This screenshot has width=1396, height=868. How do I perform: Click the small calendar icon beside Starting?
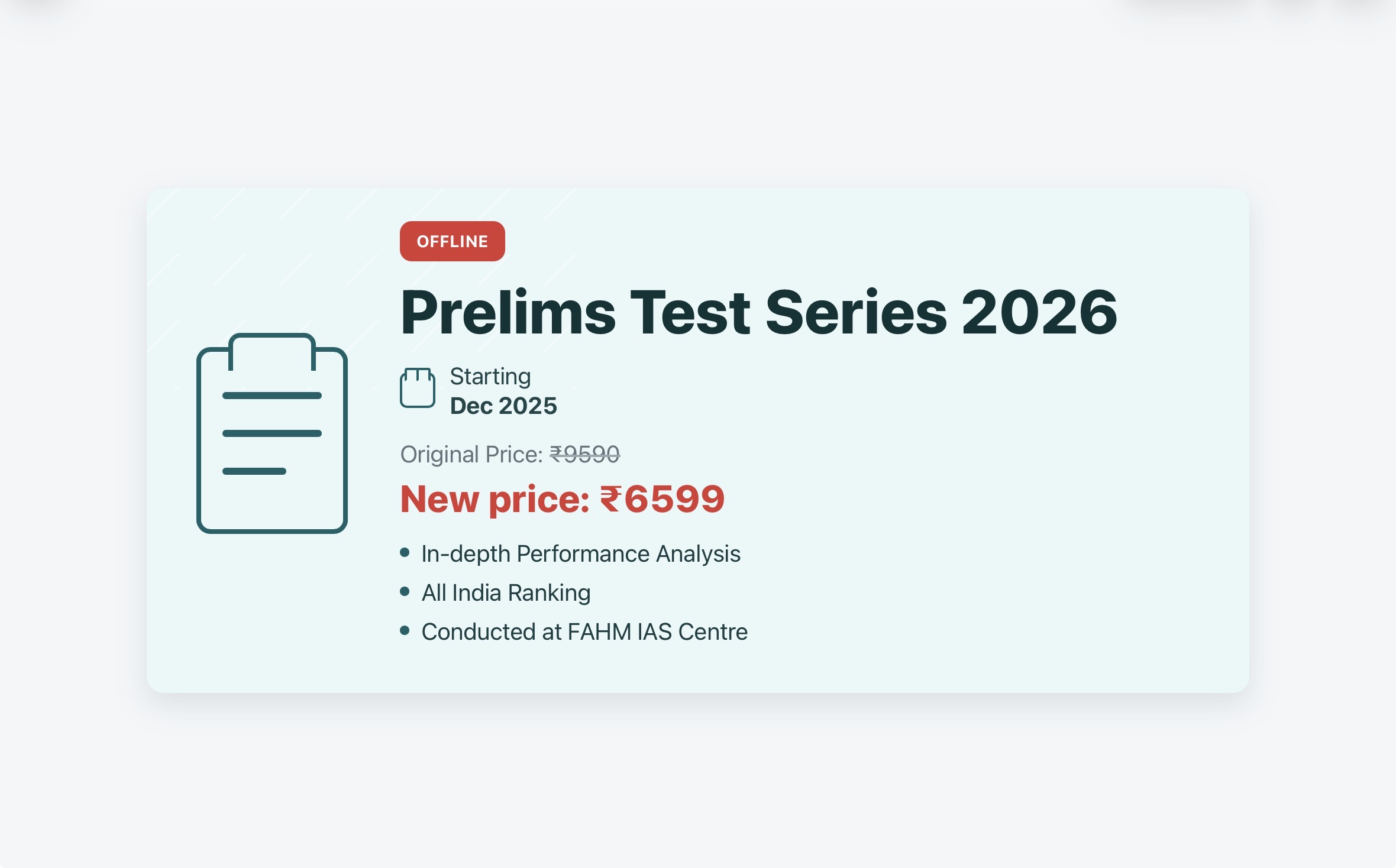tap(418, 387)
